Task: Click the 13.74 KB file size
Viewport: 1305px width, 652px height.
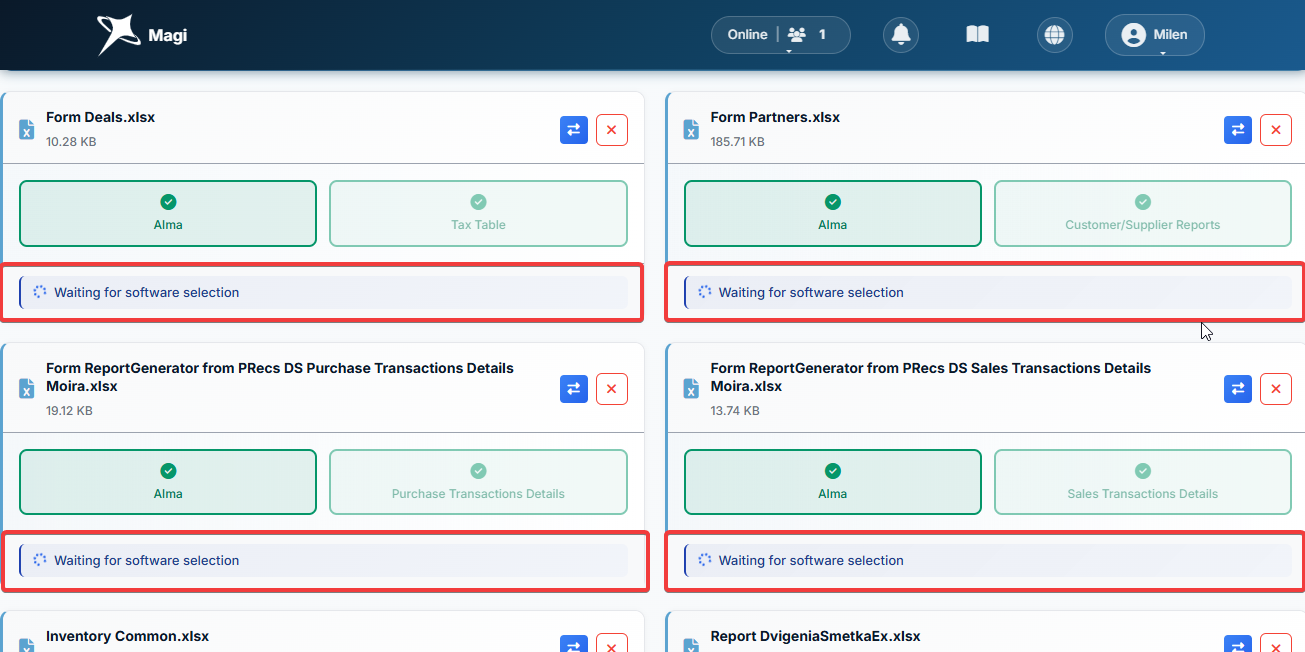Action: (x=735, y=411)
